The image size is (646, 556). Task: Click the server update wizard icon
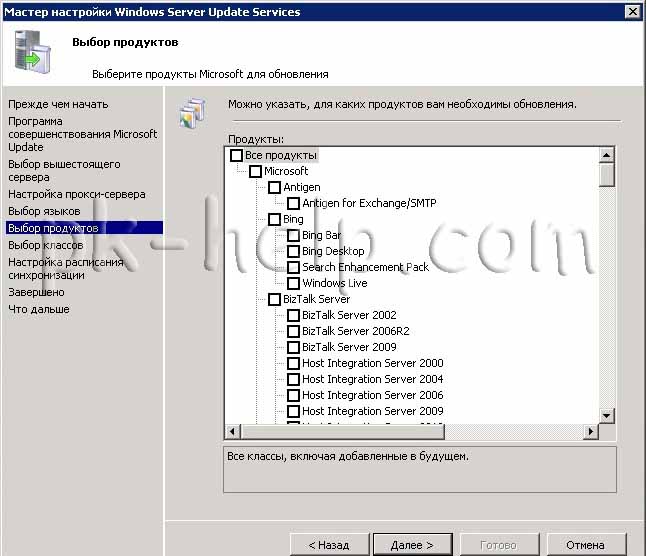[32, 52]
